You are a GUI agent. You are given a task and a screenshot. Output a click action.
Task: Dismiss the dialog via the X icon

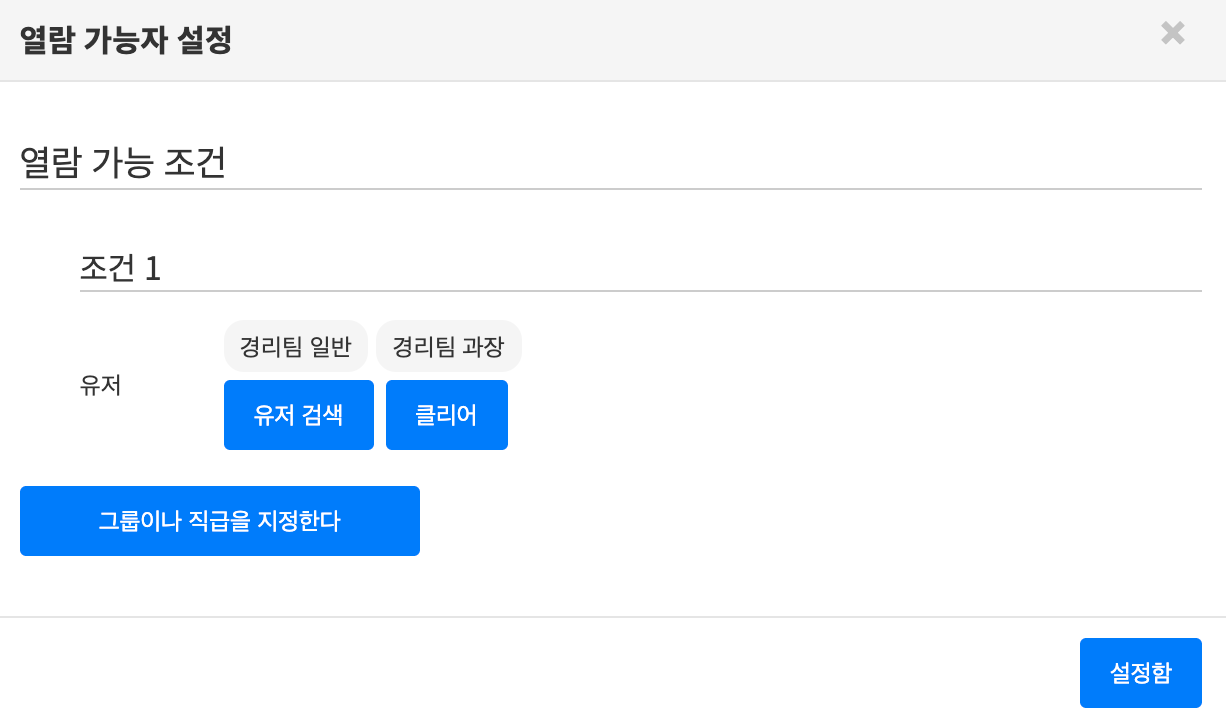(x=1172, y=34)
